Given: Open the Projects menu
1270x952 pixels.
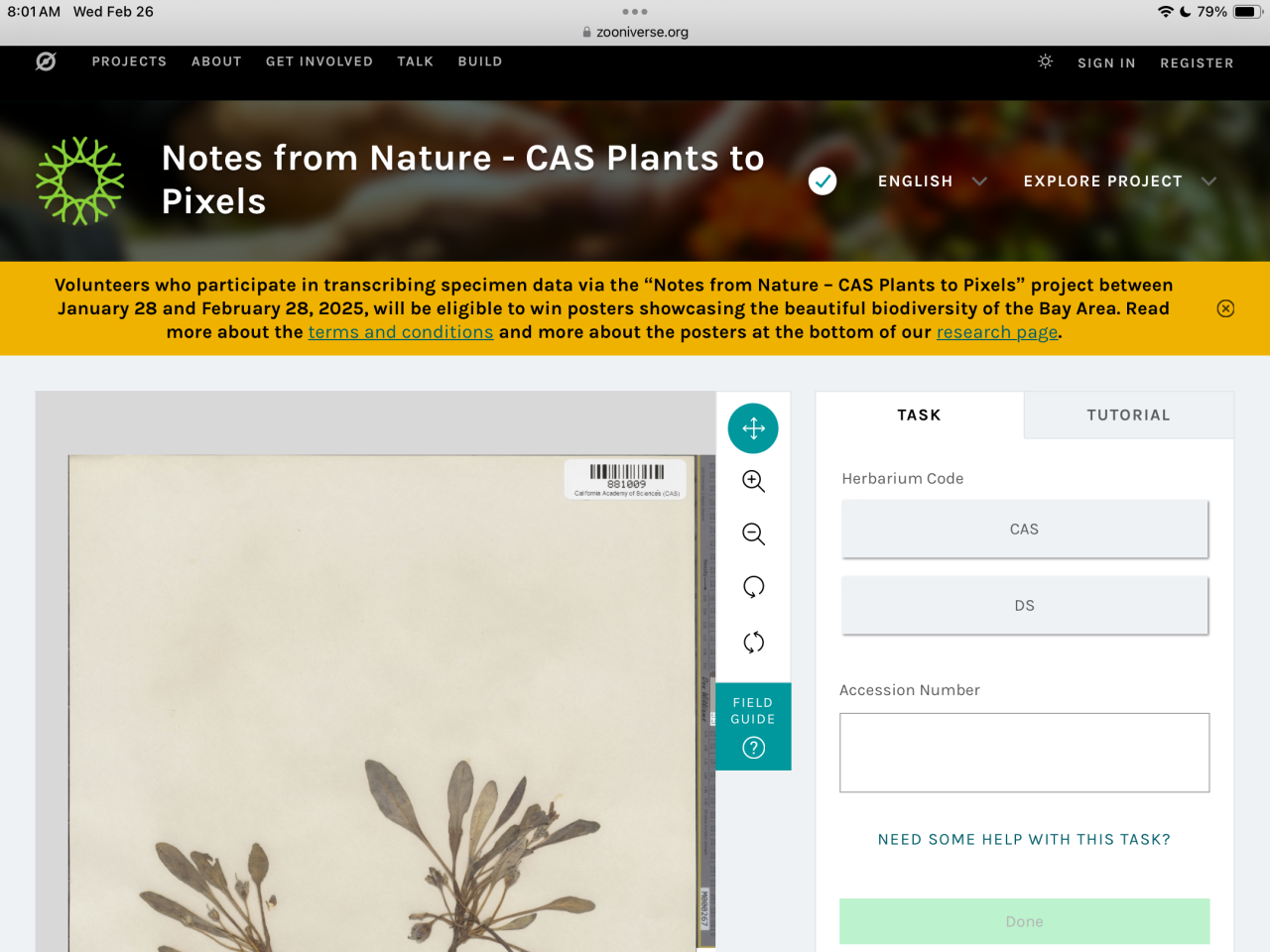Looking at the screenshot, I should [x=129, y=61].
